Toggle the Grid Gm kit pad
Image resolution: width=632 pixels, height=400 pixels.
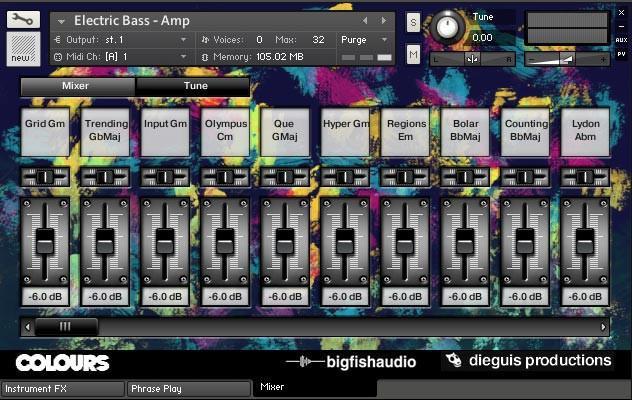point(45,132)
